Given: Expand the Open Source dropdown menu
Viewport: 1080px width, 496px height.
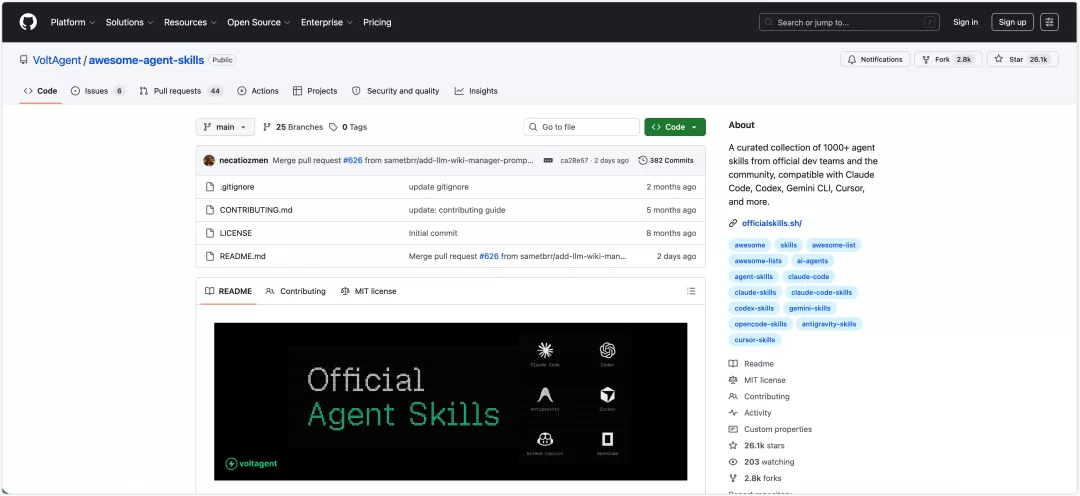Looking at the screenshot, I should [259, 22].
